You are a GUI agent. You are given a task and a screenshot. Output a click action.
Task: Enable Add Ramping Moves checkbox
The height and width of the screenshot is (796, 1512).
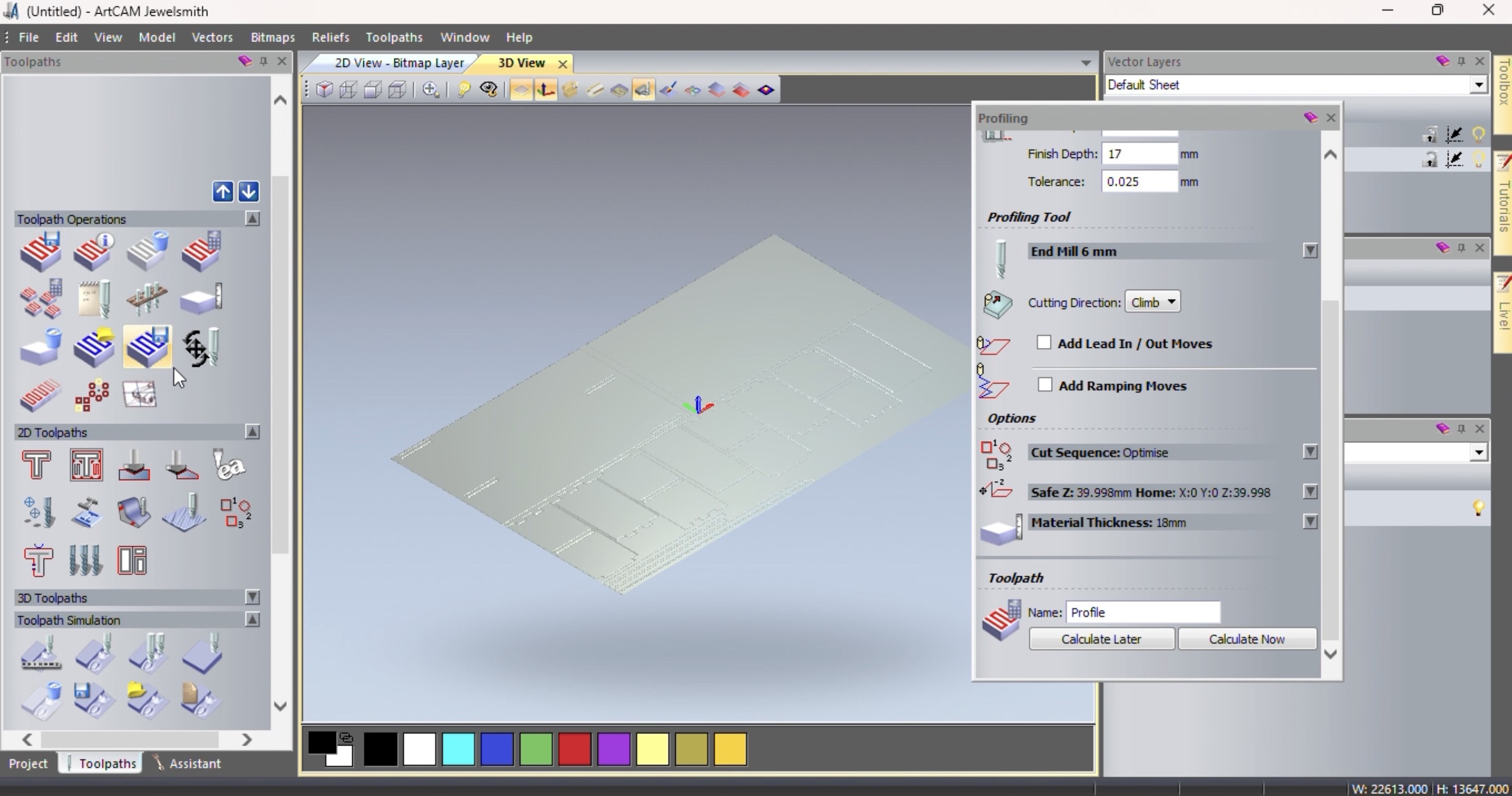(x=1044, y=385)
